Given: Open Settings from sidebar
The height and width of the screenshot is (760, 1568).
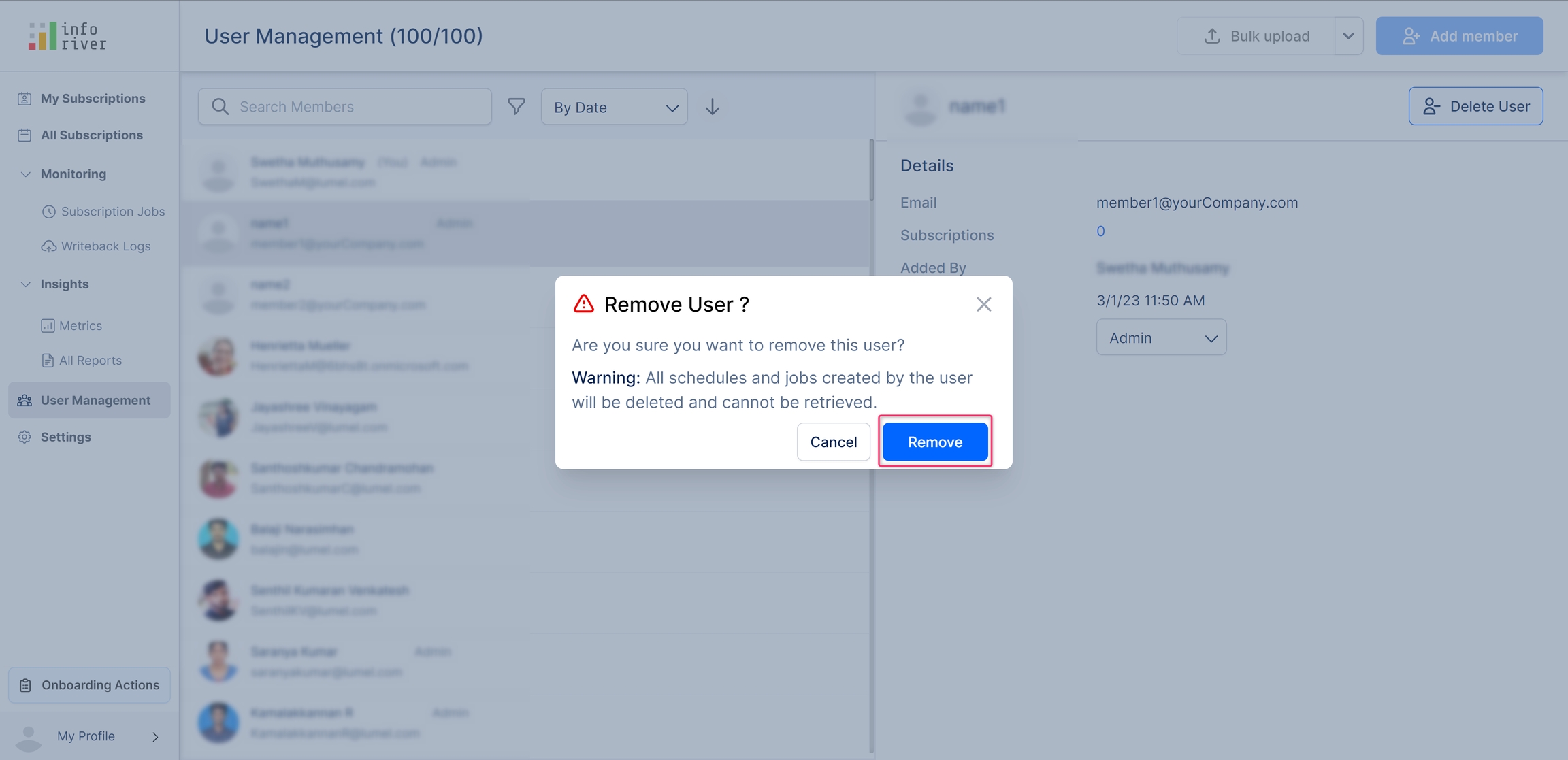Looking at the screenshot, I should (65, 437).
